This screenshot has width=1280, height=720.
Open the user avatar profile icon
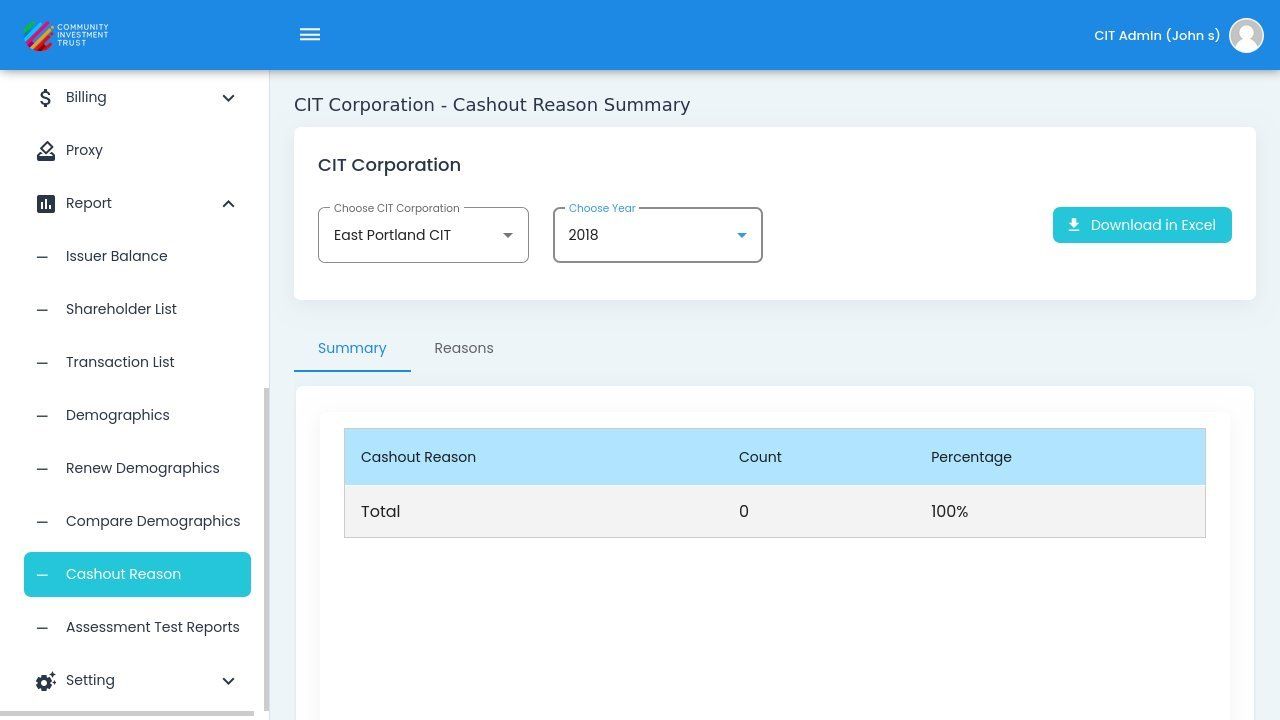click(x=1246, y=35)
